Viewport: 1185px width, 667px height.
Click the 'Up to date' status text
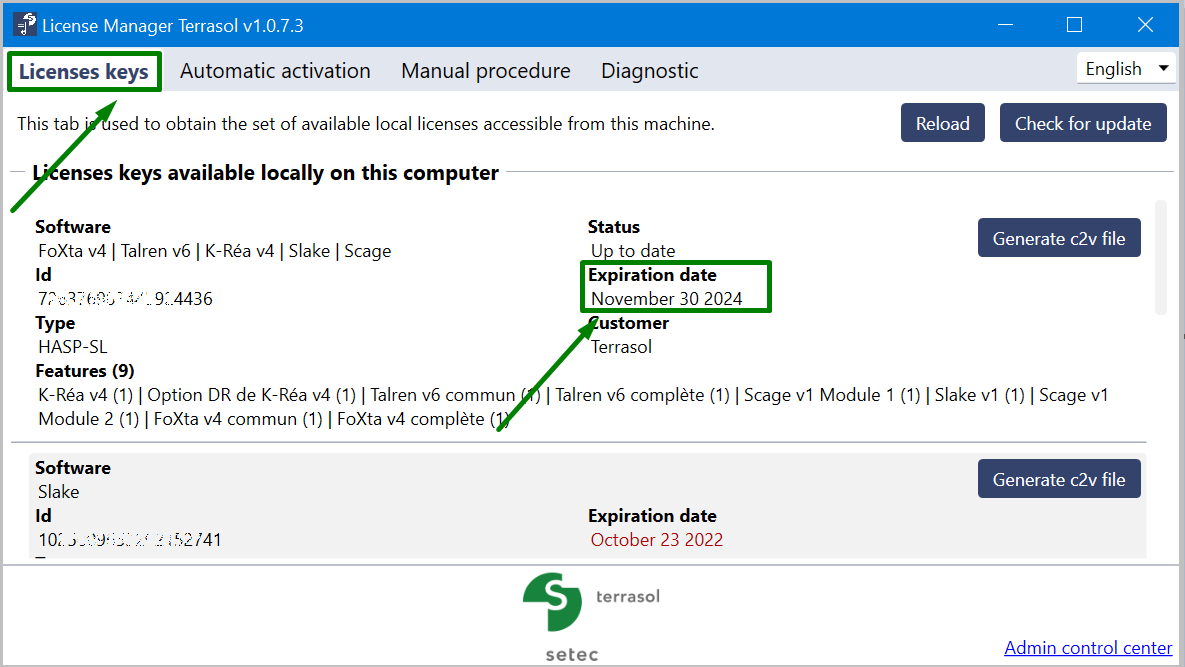click(633, 251)
